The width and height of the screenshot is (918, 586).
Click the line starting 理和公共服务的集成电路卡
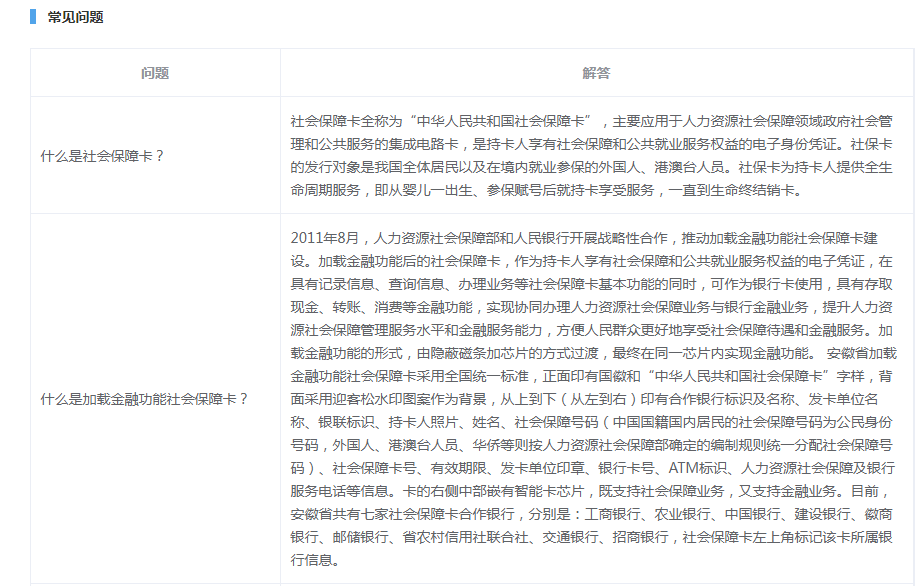click(x=590, y=143)
